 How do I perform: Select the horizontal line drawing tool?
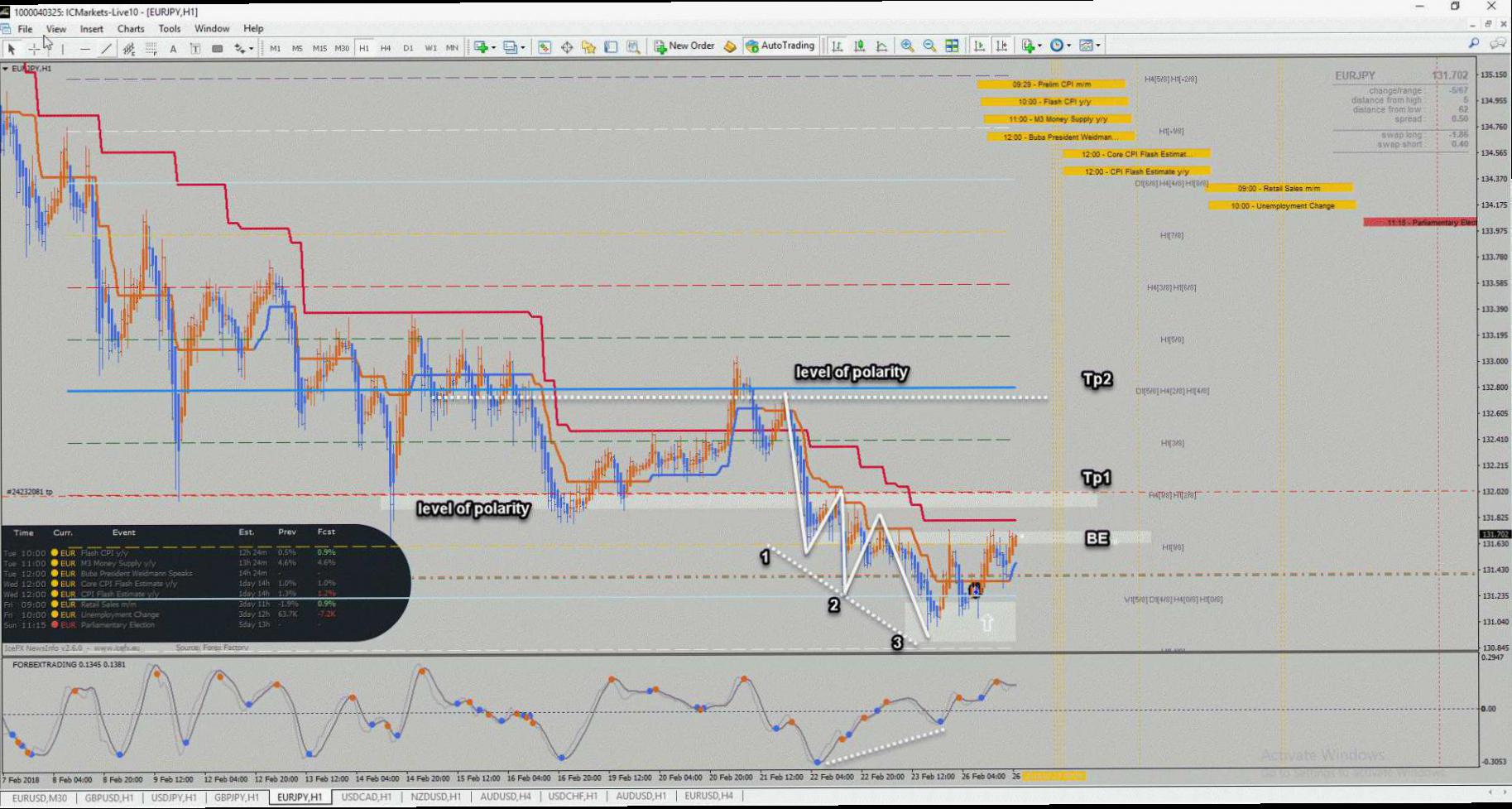click(84, 49)
